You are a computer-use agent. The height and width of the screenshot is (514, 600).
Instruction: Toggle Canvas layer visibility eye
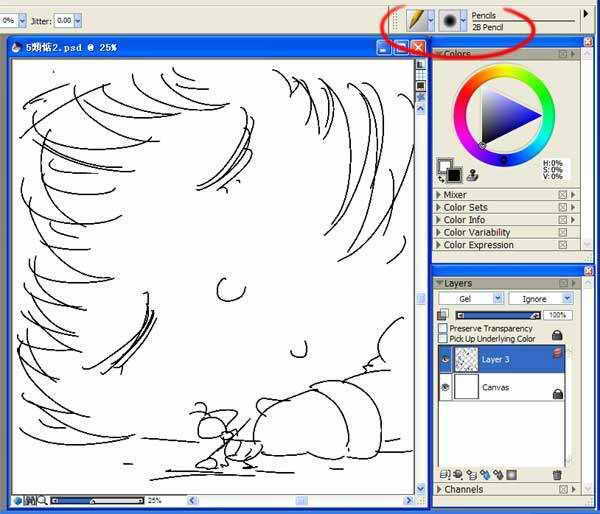445,387
